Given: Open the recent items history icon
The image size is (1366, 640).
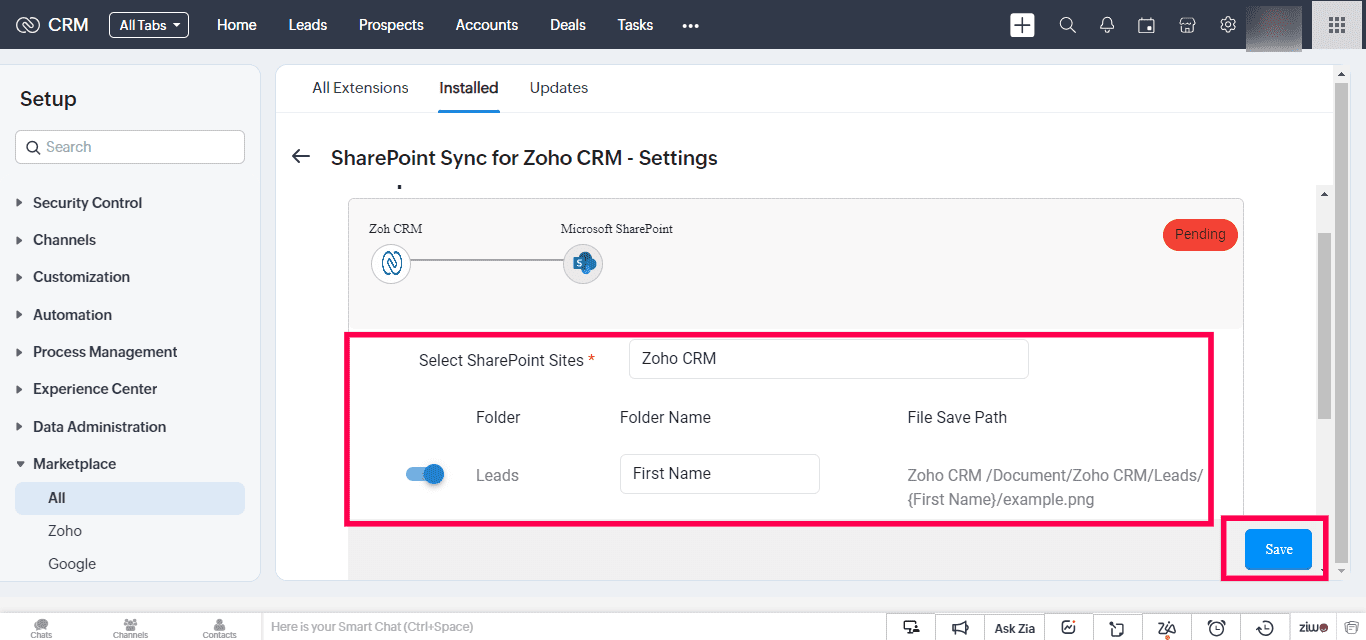Looking at the screenshot, I should 1265,627.
